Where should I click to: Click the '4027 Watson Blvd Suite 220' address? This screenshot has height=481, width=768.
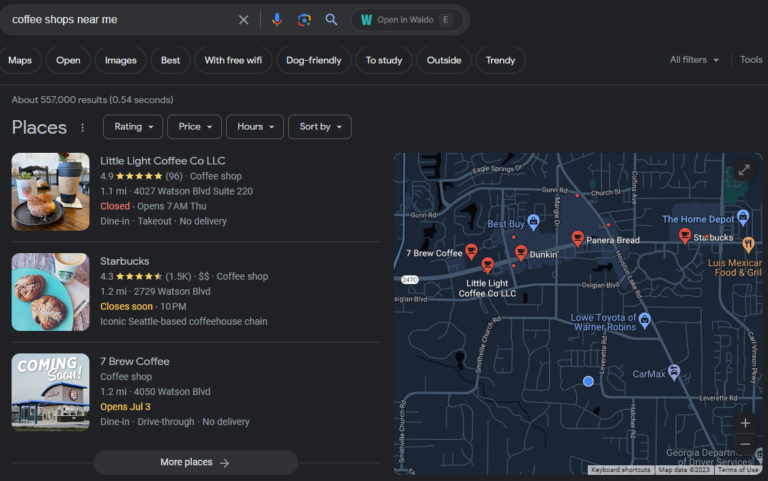(193, 192)
